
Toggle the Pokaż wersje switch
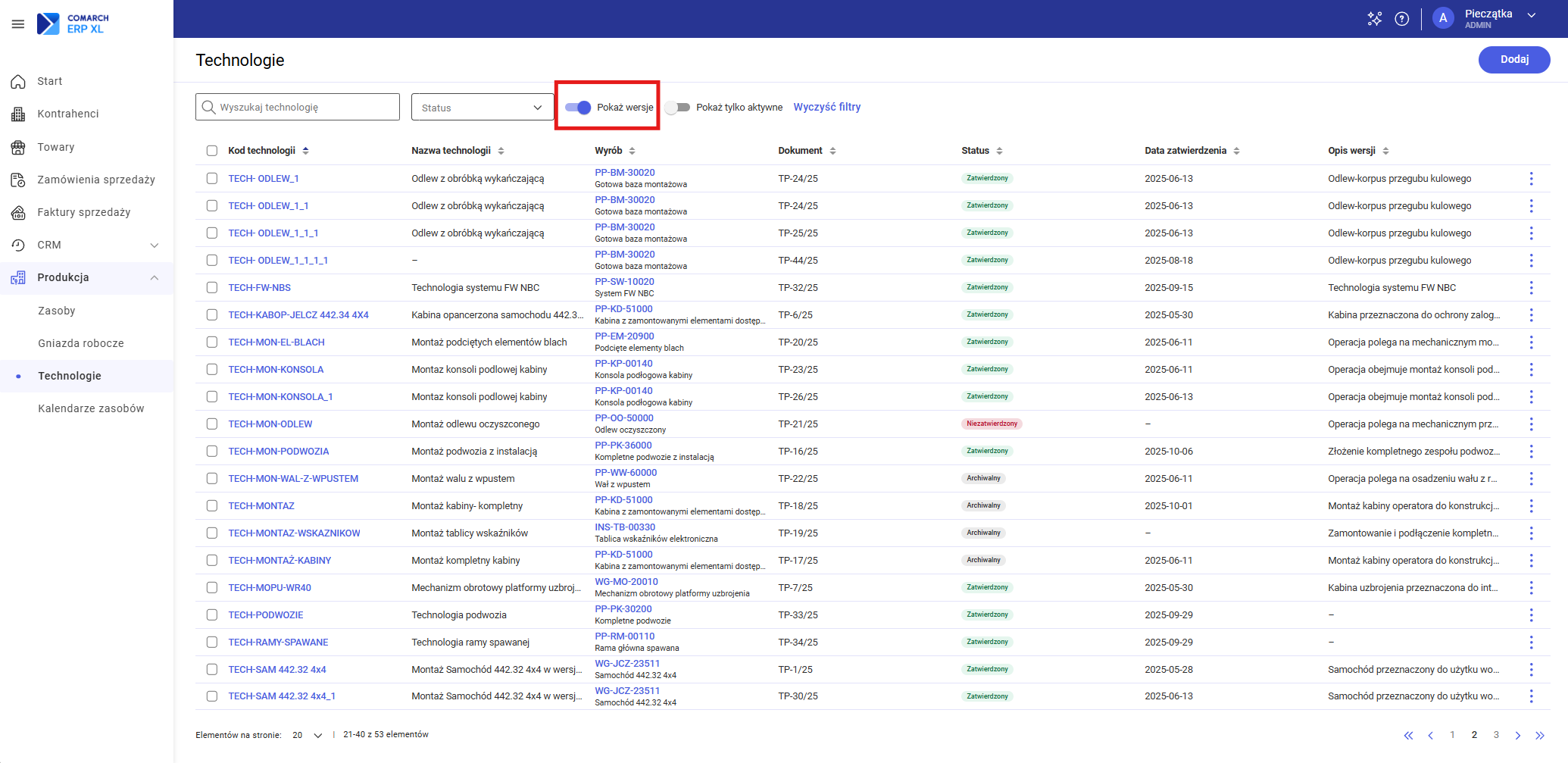(579, 108)
